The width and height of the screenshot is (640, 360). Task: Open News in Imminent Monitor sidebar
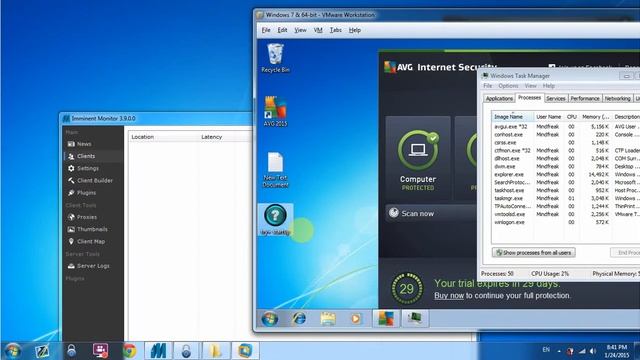tap(80, 144)
